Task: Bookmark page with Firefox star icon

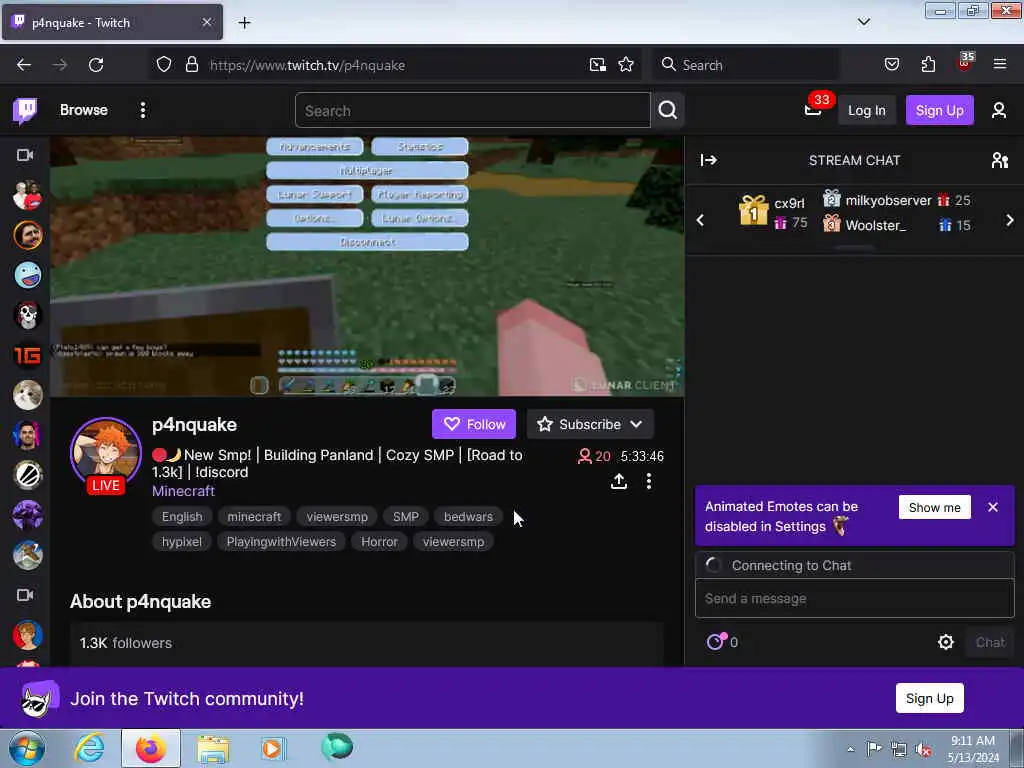Action: click(626, 65)
